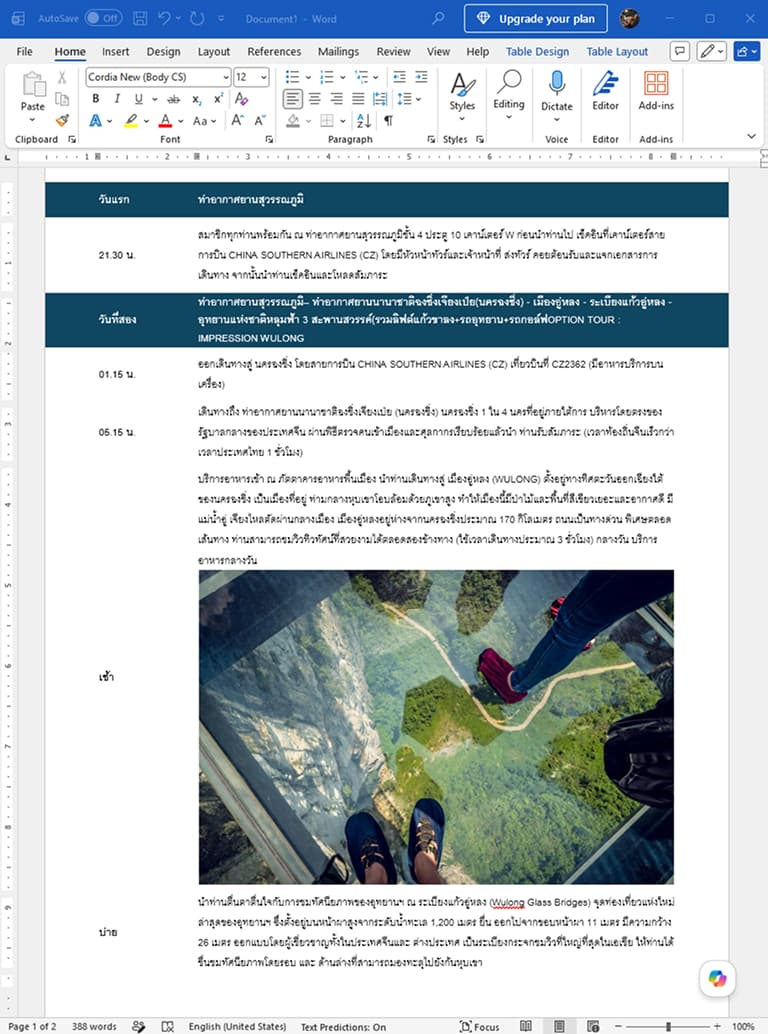This screenshot has height=1034, width=768.
Task: Open the File menu
Action: pos(24,51)
